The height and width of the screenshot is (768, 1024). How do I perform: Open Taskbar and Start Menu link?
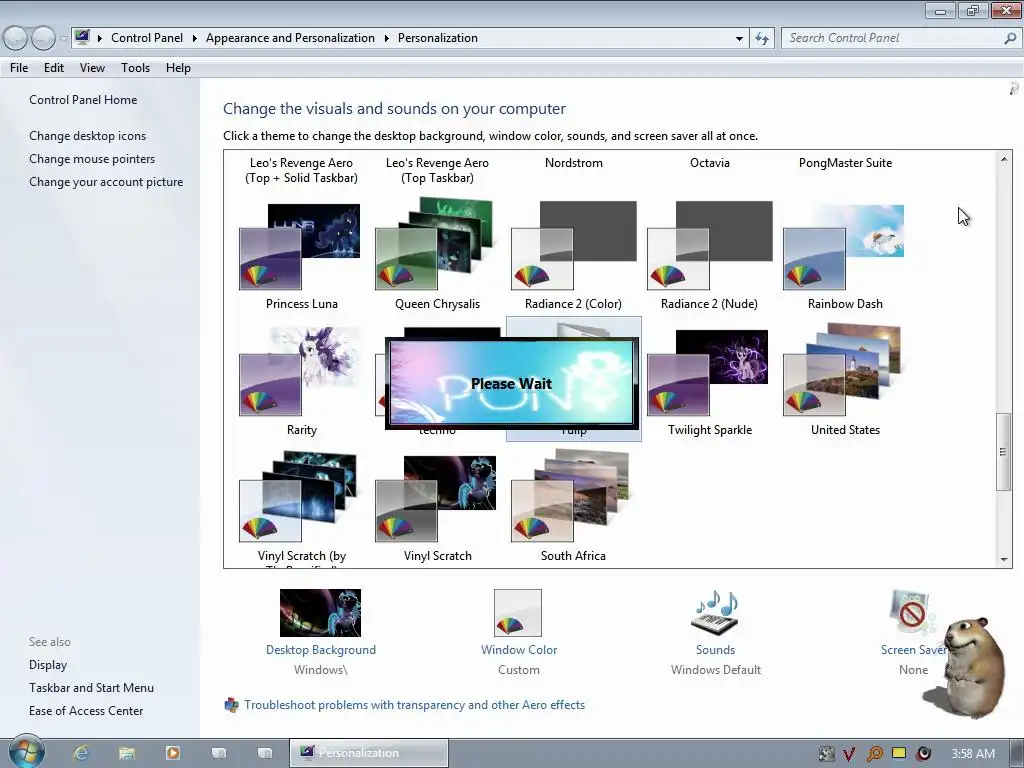pyautogui.click(x=91, y=688)
